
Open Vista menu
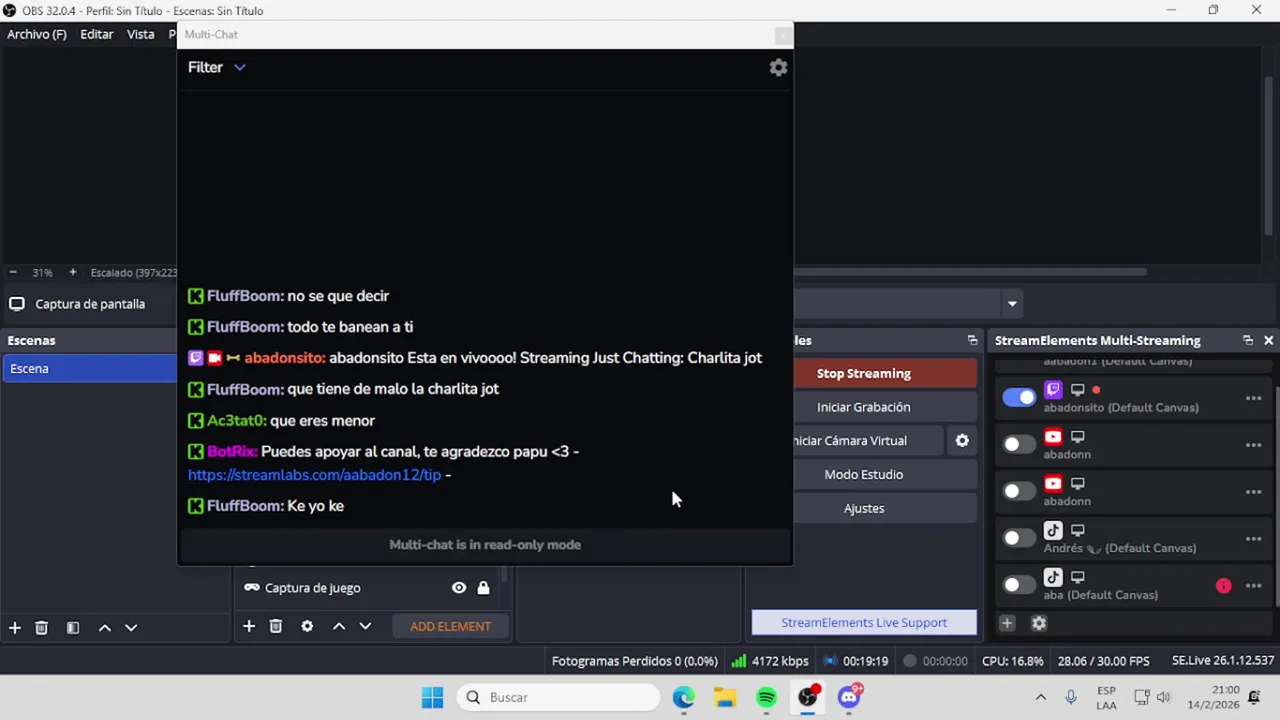tap(141, 34)
